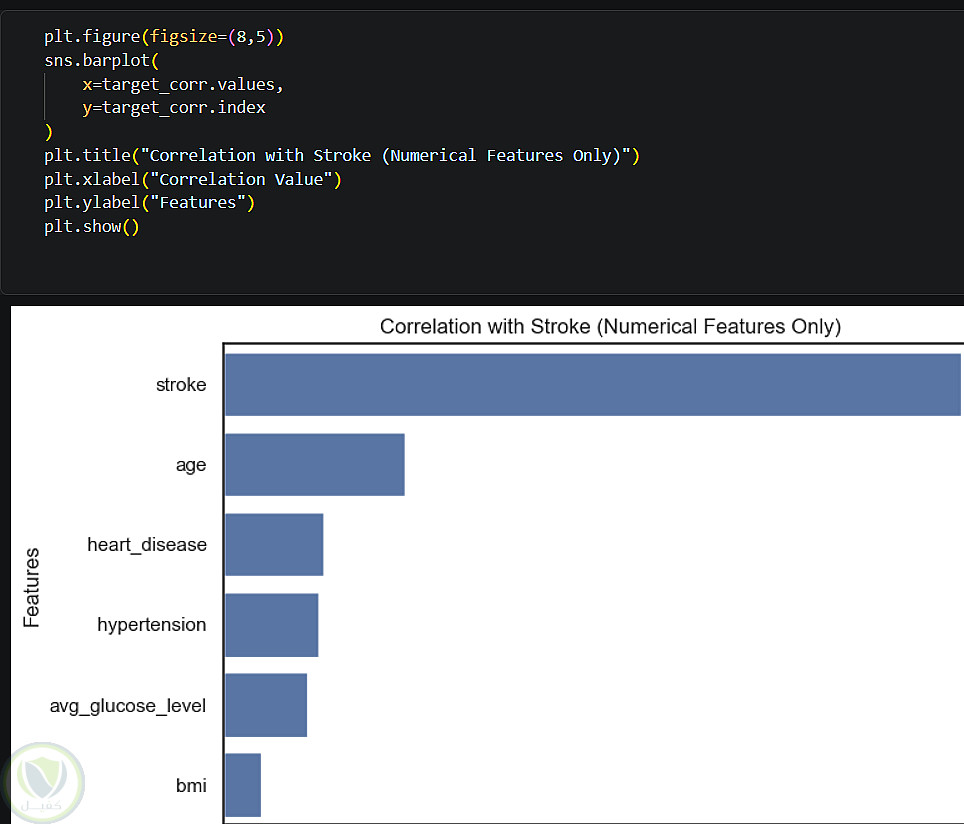This screenshot has height=824, width=964.
Task: Click the avg_glucose_level bar
Action: 266,705
